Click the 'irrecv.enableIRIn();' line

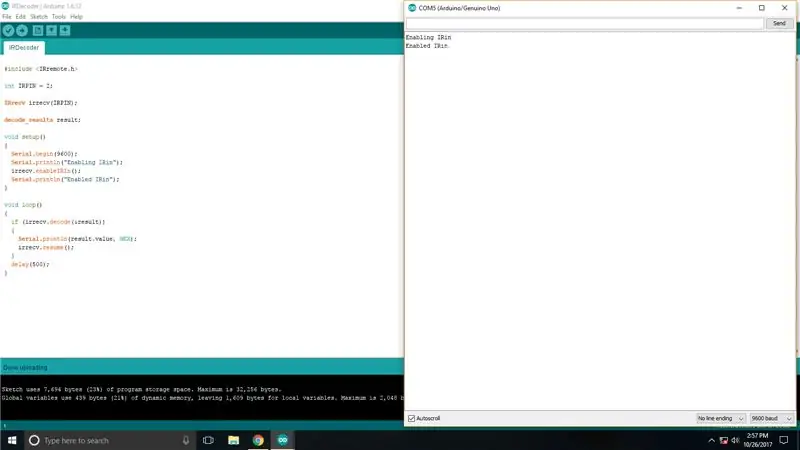click(x=46, y=171)
